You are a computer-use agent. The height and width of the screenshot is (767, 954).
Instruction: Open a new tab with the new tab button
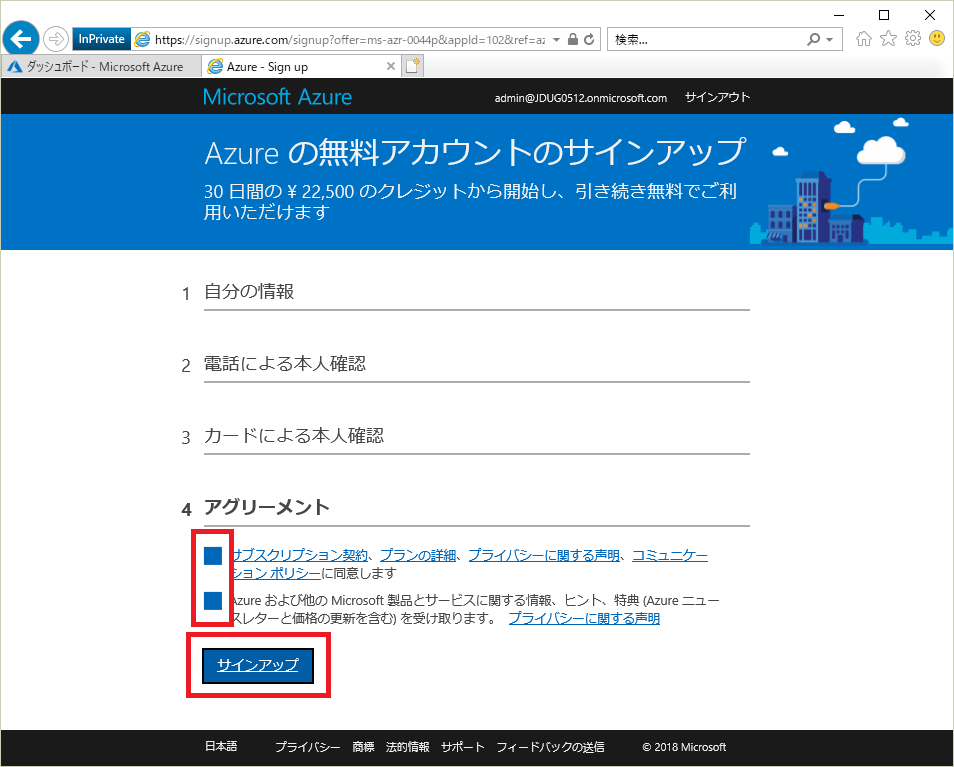pos(413,66)
